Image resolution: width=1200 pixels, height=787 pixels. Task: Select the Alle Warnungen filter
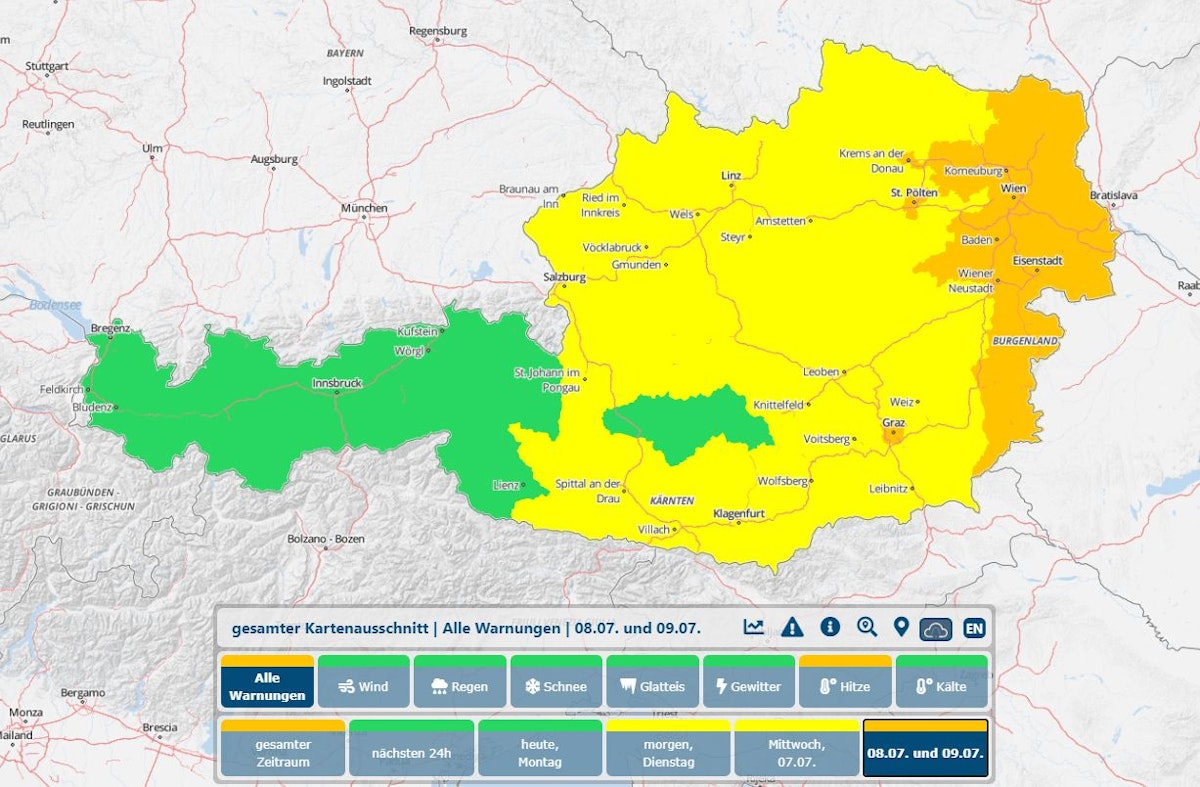pos(267,682)
